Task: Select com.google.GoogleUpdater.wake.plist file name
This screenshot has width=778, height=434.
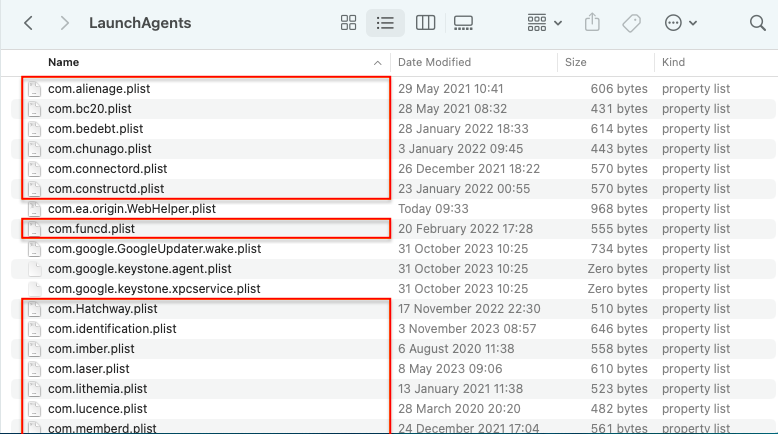Action: tap(154, 249)
